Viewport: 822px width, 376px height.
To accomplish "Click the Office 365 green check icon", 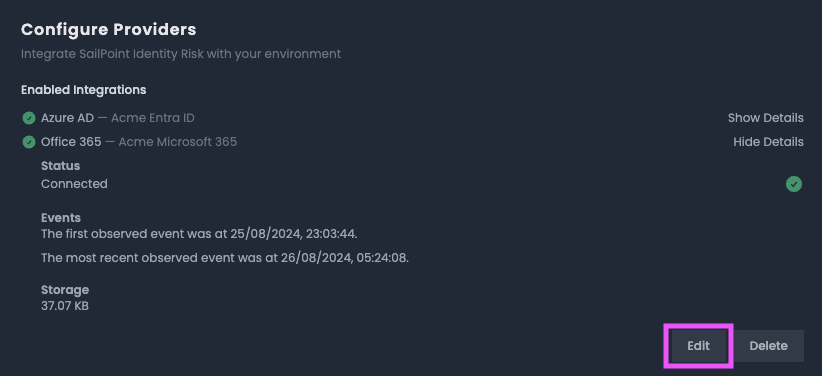I will [29, 142].
